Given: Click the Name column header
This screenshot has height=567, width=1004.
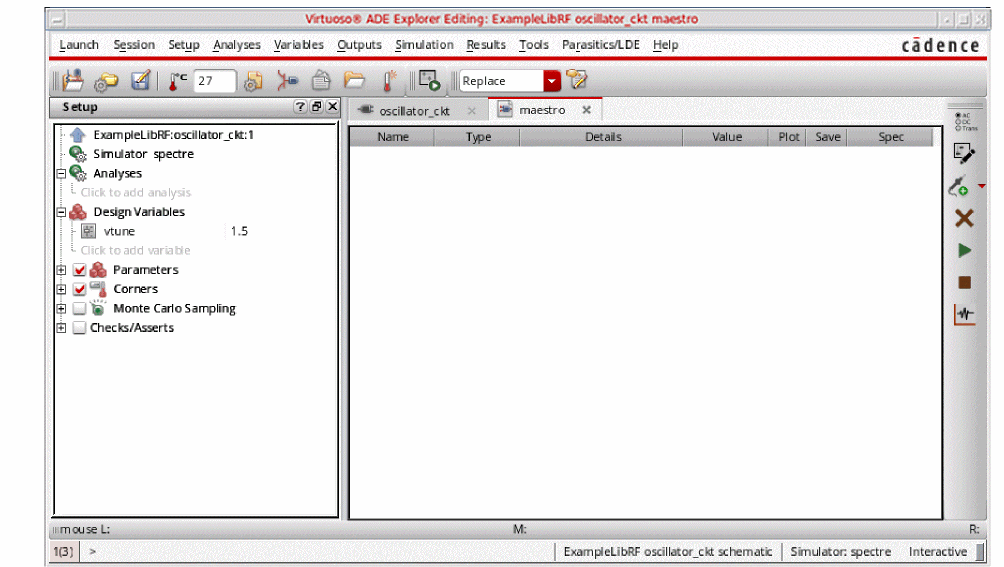Looking at the screenshot, I should pos(393,137).
